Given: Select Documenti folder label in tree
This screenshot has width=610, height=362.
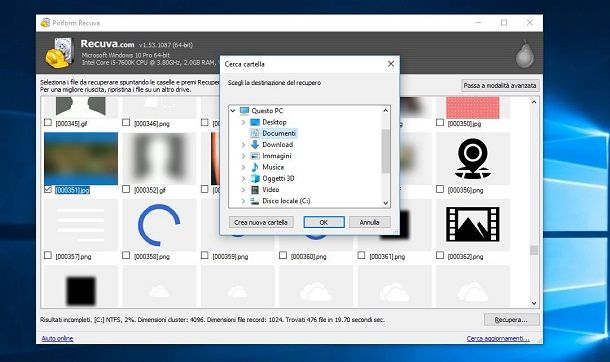Looking at the screenshot, I should [x=279, y=133].
